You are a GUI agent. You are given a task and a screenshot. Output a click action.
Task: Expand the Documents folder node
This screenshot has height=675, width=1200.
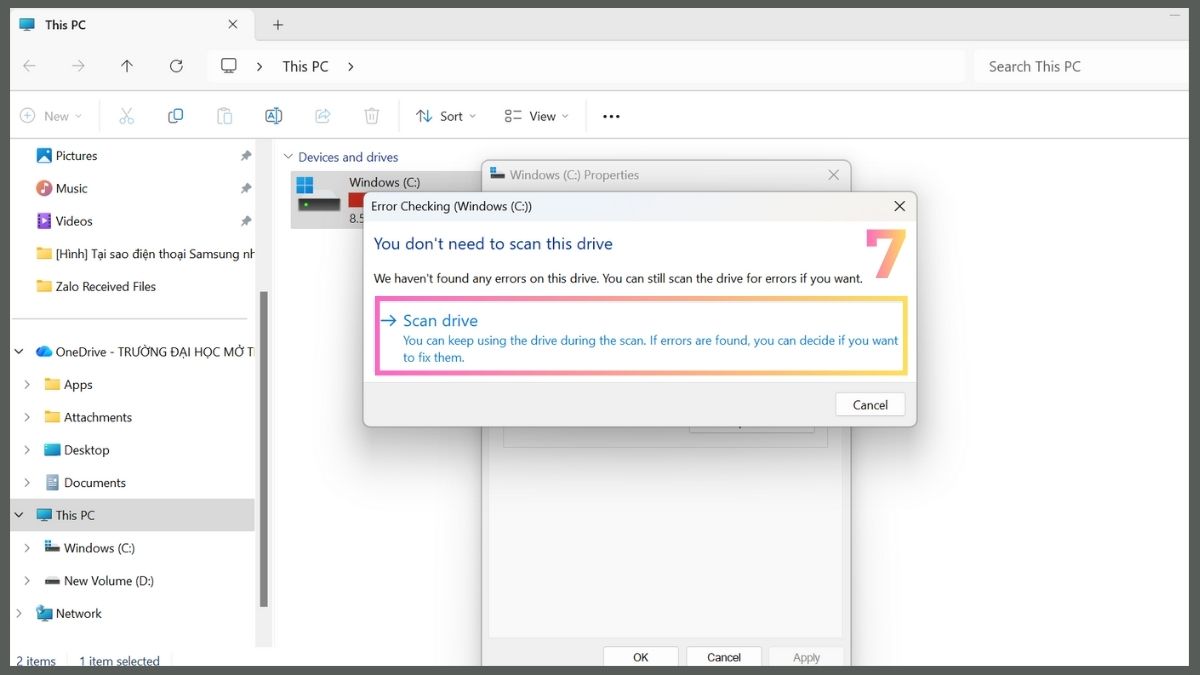(27, 483)
